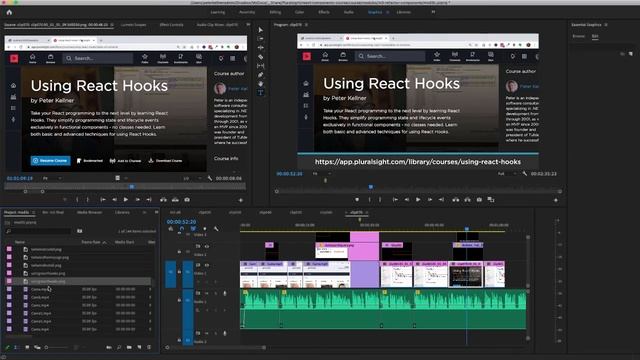
Task: Click the Home icon at top left
Action: pyautogui.click(x=9, y=12)
